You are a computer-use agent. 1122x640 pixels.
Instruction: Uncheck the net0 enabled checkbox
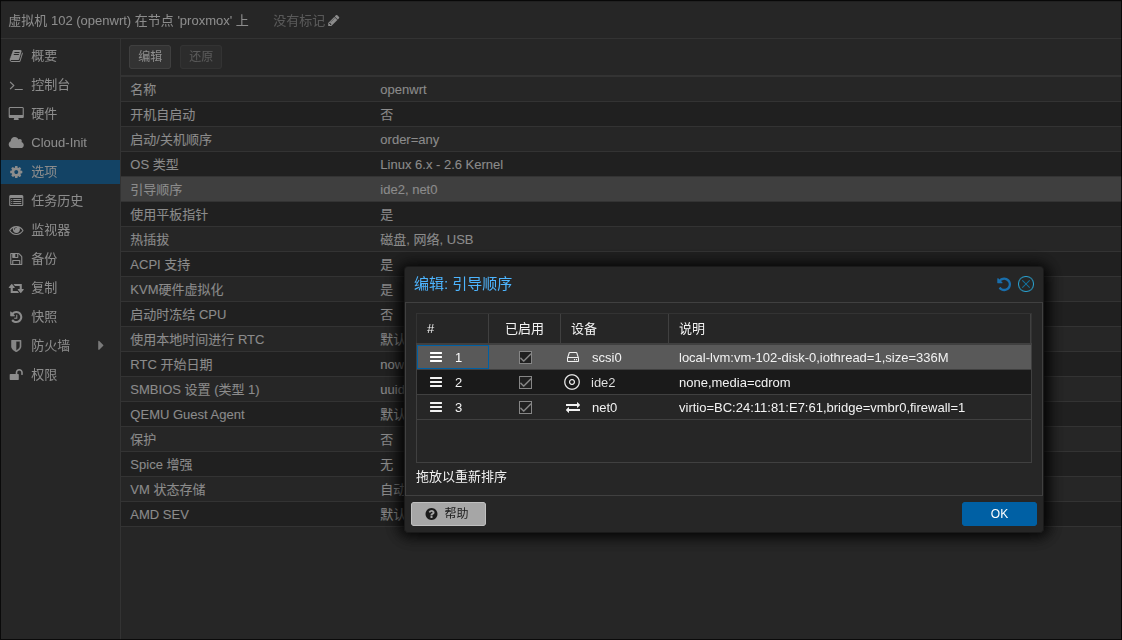(x=525, y=407)
